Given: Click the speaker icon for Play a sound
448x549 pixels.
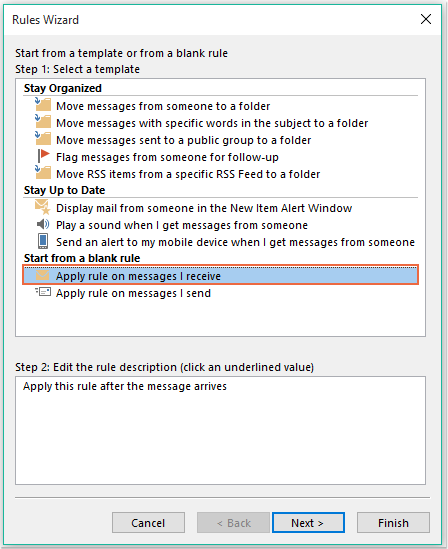Looking at the screenshot, I should [x=43, y=224].
